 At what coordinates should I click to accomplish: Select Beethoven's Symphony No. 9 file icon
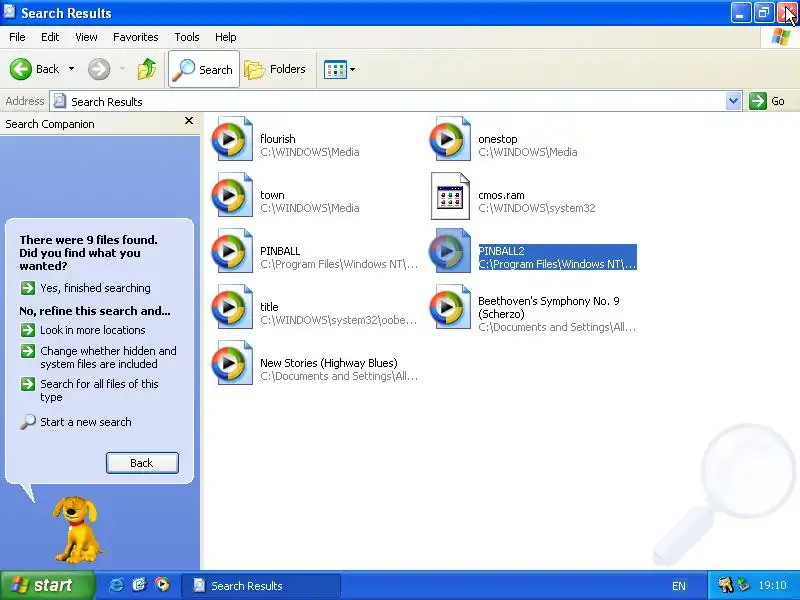coord(449,307)
